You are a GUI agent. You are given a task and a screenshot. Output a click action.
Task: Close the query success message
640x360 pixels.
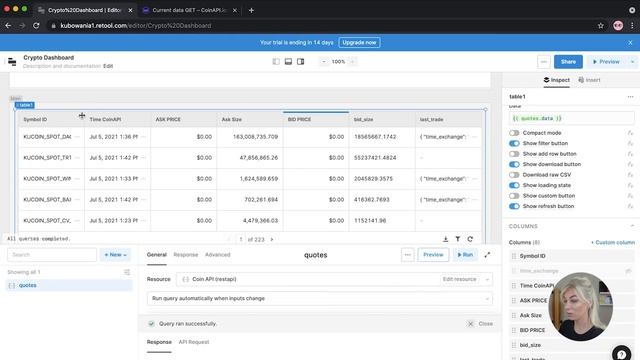point(481,324)
